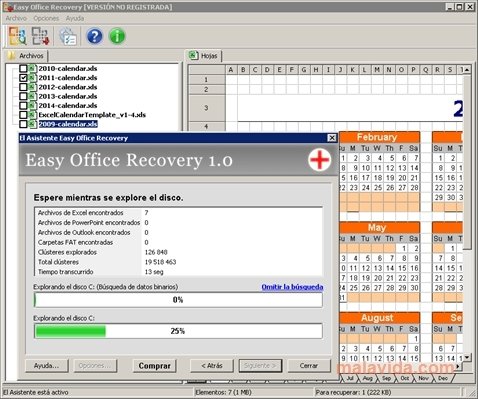Image resolution: width=478 pixels, height=399 pixels.
Task: Click the spreadsheet scroll-down arrow
Action: coord(467,357)
